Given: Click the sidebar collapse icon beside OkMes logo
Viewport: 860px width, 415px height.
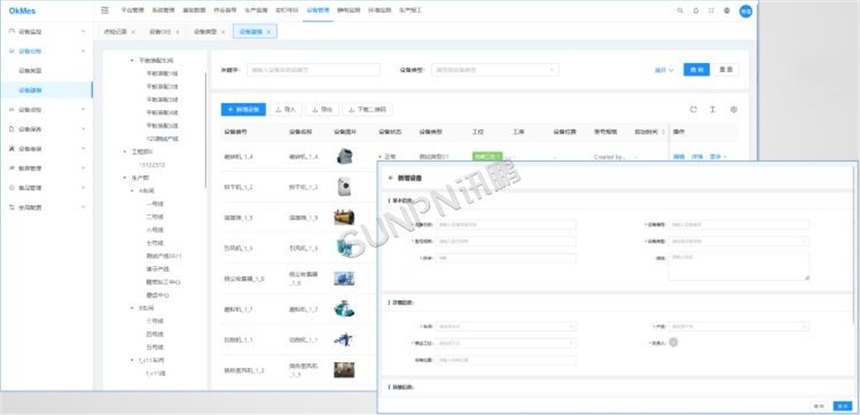Looking at the screenshot, I should pyautogui.click(x=105, y=10).
